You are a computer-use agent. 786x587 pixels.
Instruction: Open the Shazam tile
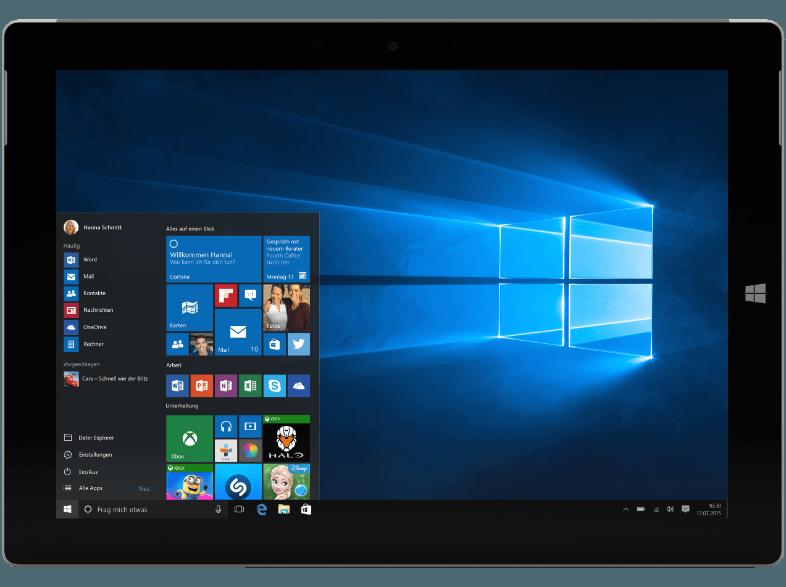point(238,482)
